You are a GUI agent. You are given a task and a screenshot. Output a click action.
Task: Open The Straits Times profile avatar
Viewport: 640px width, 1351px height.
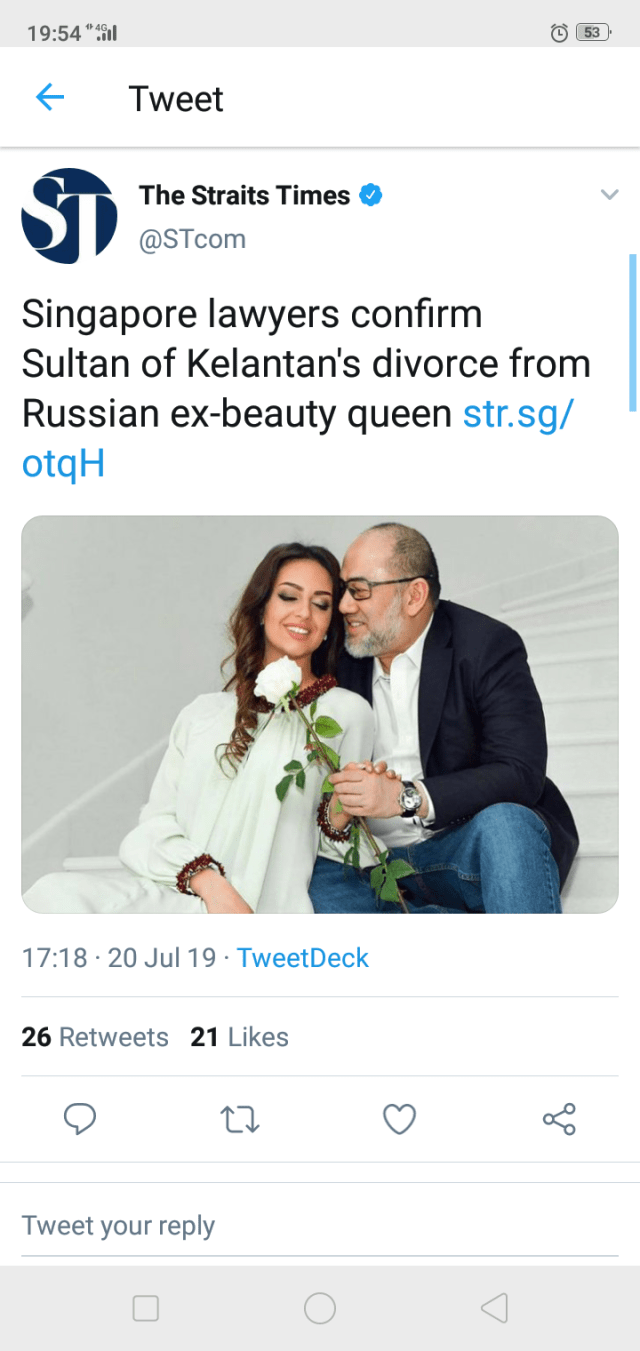click(69, 216)
